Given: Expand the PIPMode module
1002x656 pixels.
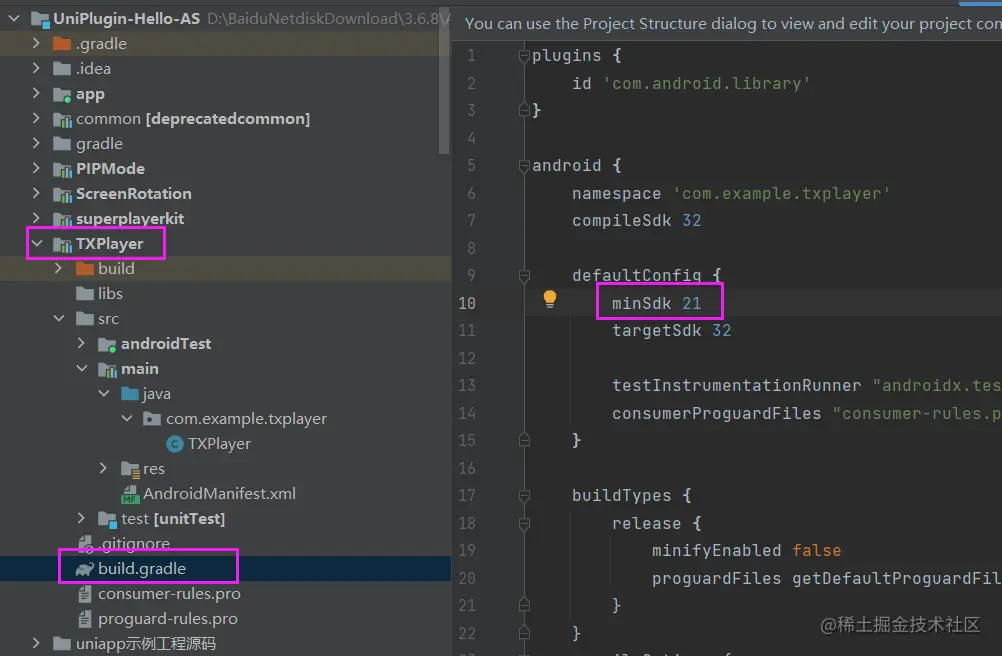Looking at the screenshot, I should [36, 168].
